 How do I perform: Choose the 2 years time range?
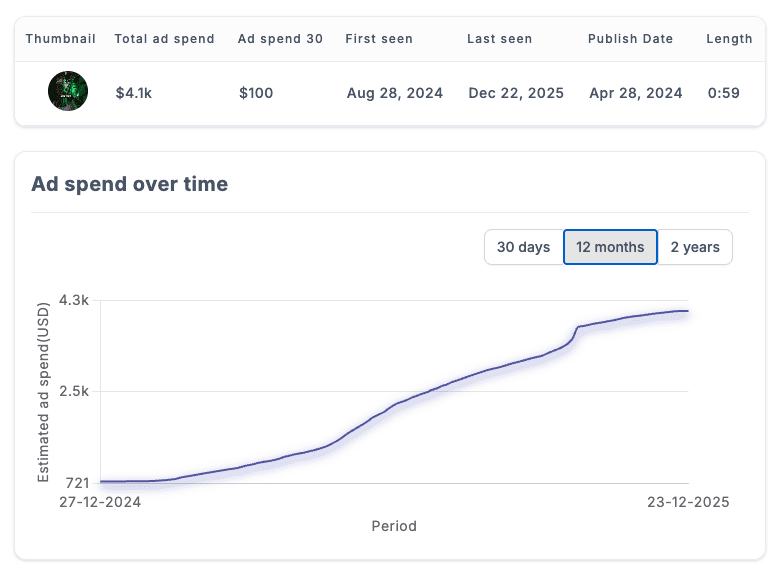pos(695,247)
